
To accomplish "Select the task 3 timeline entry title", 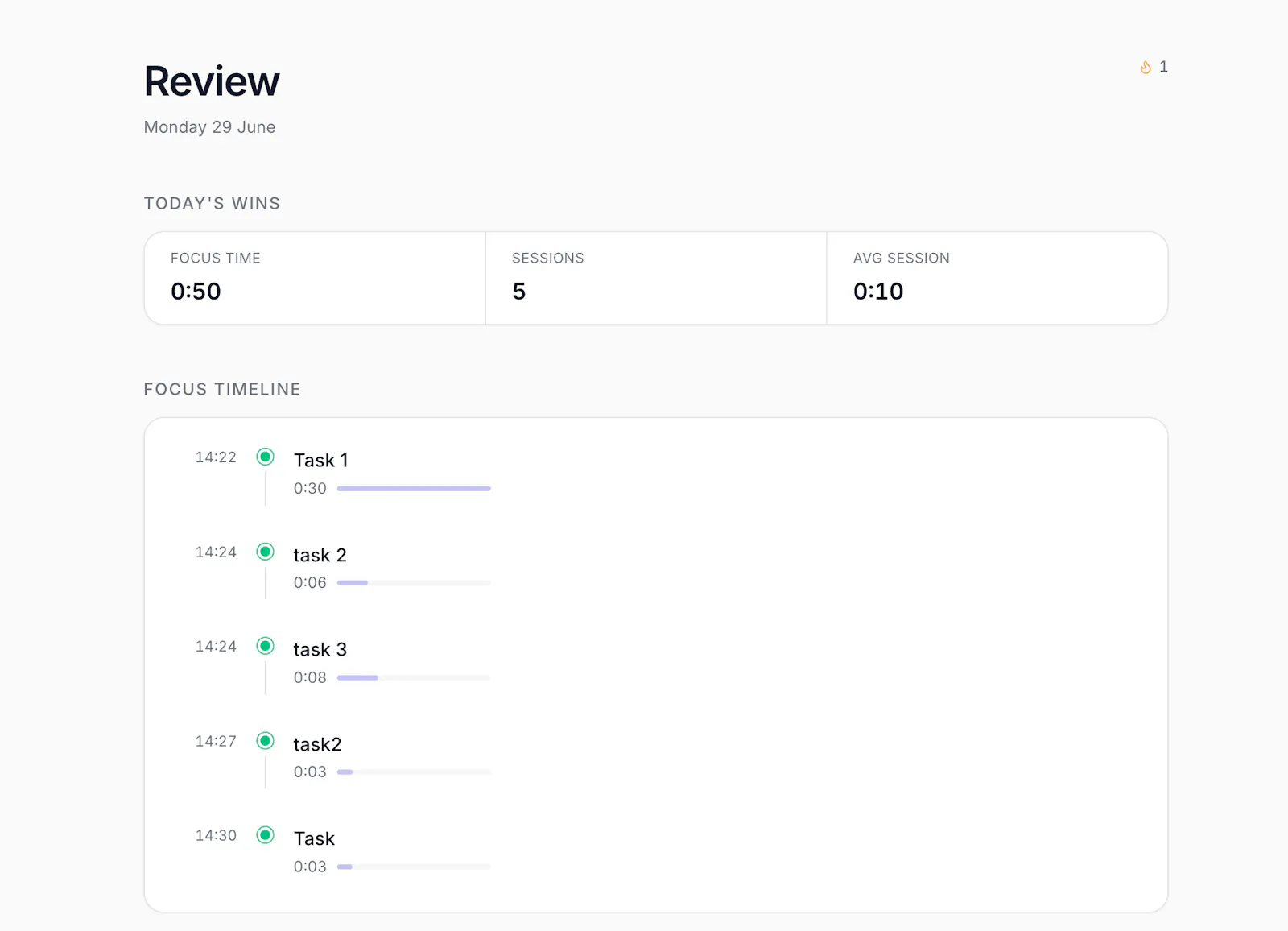I will [x=320, y=650].
